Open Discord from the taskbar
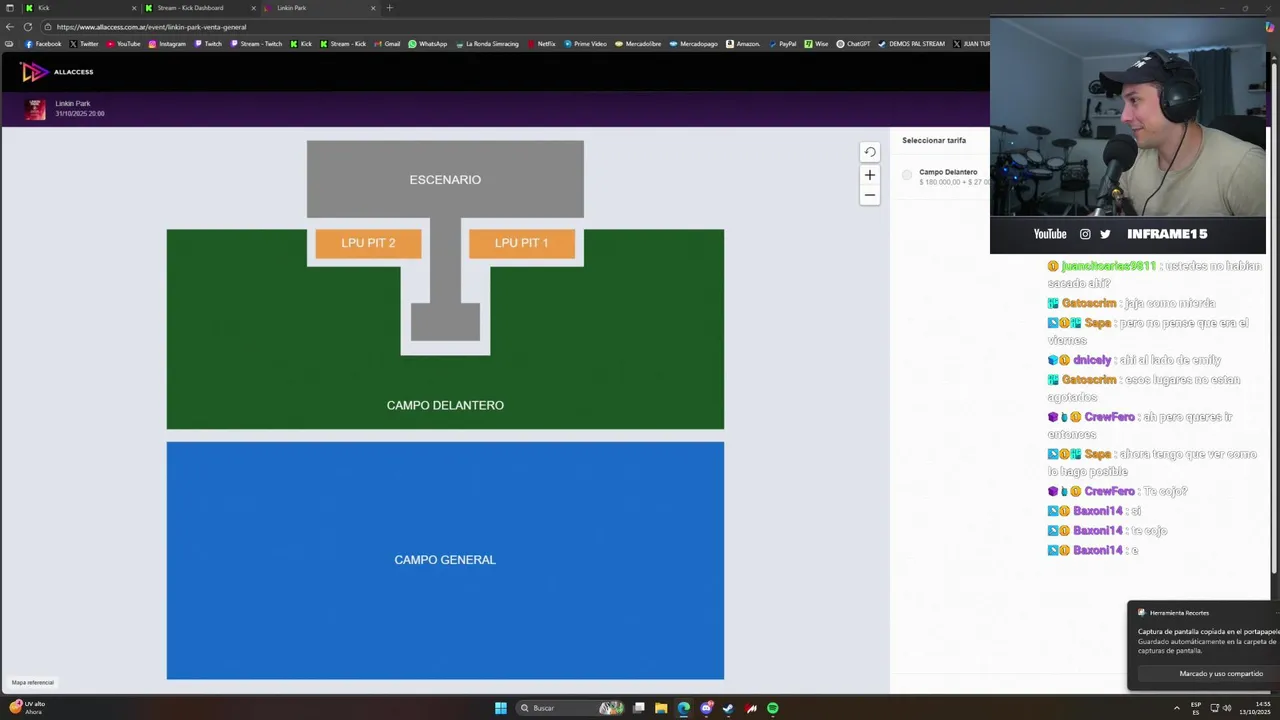The width and height of the screenshot is (1280, 720). point(706,708)
